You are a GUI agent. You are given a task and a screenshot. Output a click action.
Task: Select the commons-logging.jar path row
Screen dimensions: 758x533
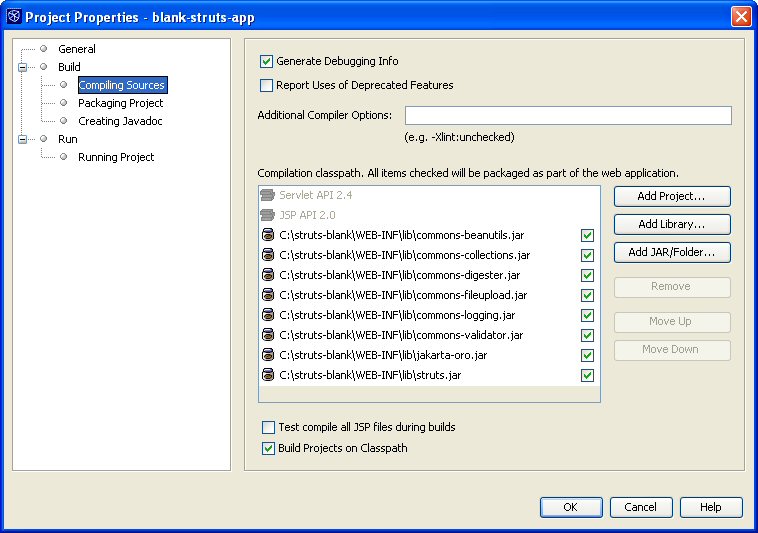pyautogui.click(x=429, y=316)
